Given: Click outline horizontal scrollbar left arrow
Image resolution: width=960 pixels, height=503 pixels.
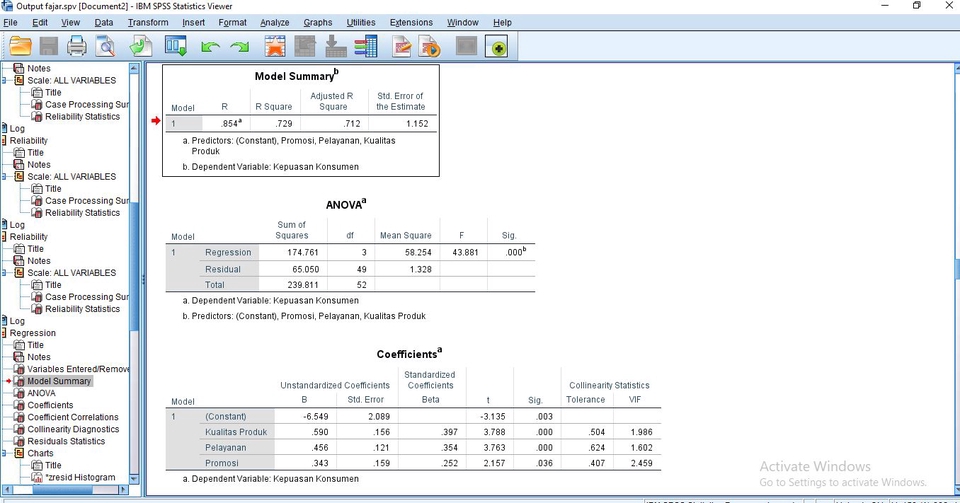Looking at the screenshot, I should (7, 490).
